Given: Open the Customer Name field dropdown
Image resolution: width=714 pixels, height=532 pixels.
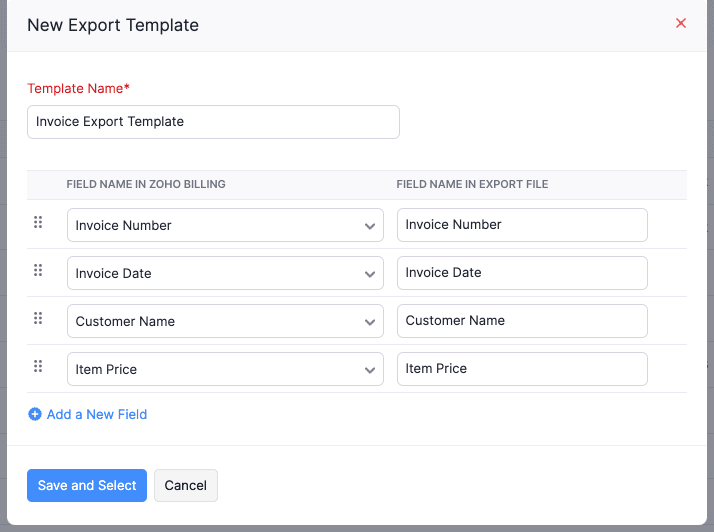Looking at the screenshot, I should [225, 321].
